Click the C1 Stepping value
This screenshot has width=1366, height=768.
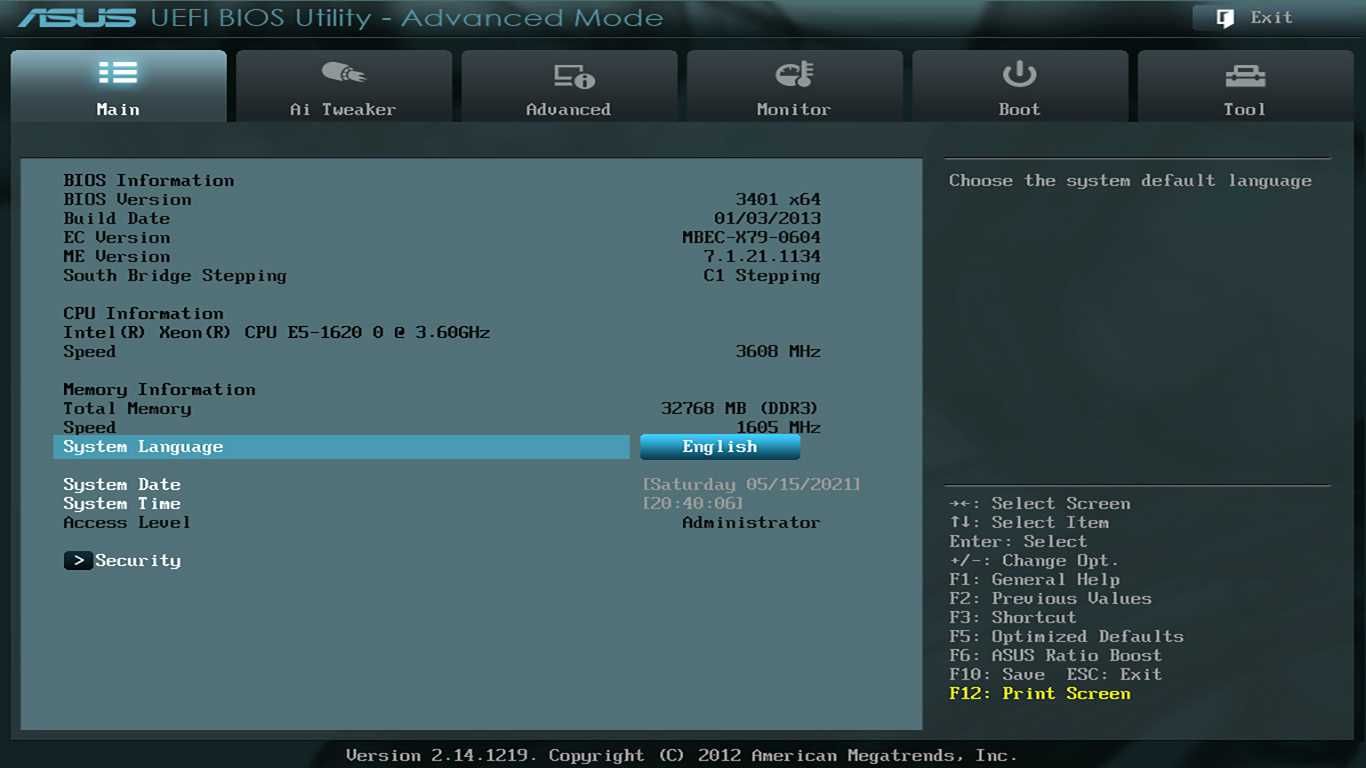point(762,276)
